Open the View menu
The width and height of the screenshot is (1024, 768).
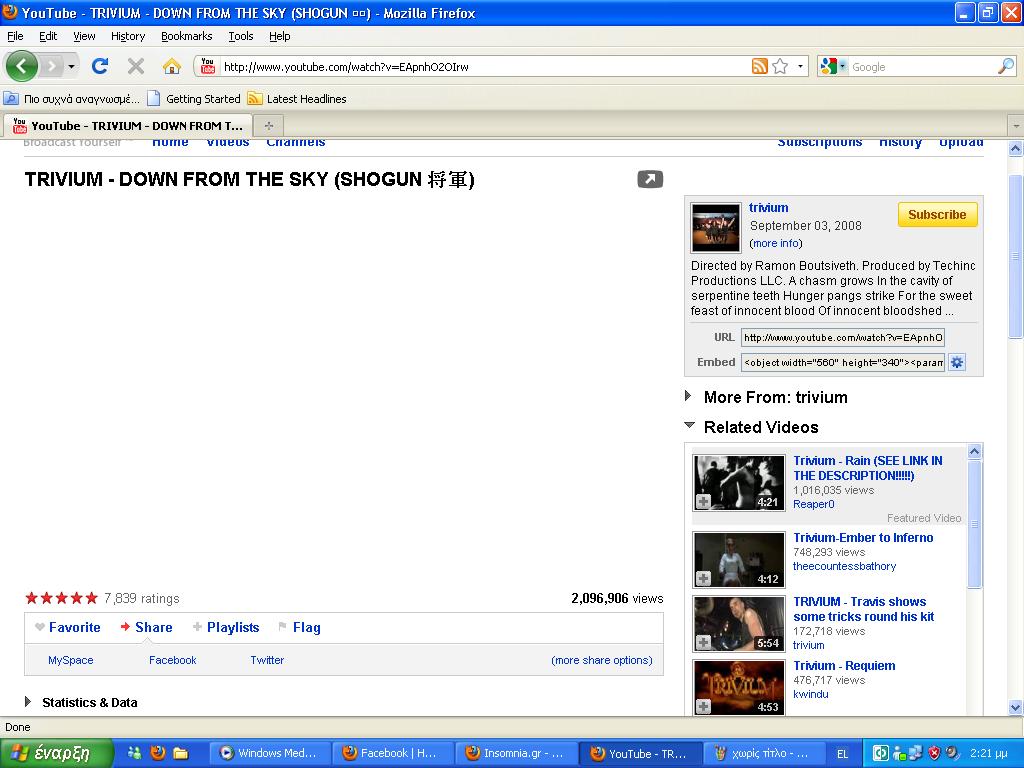click(84, 36)
